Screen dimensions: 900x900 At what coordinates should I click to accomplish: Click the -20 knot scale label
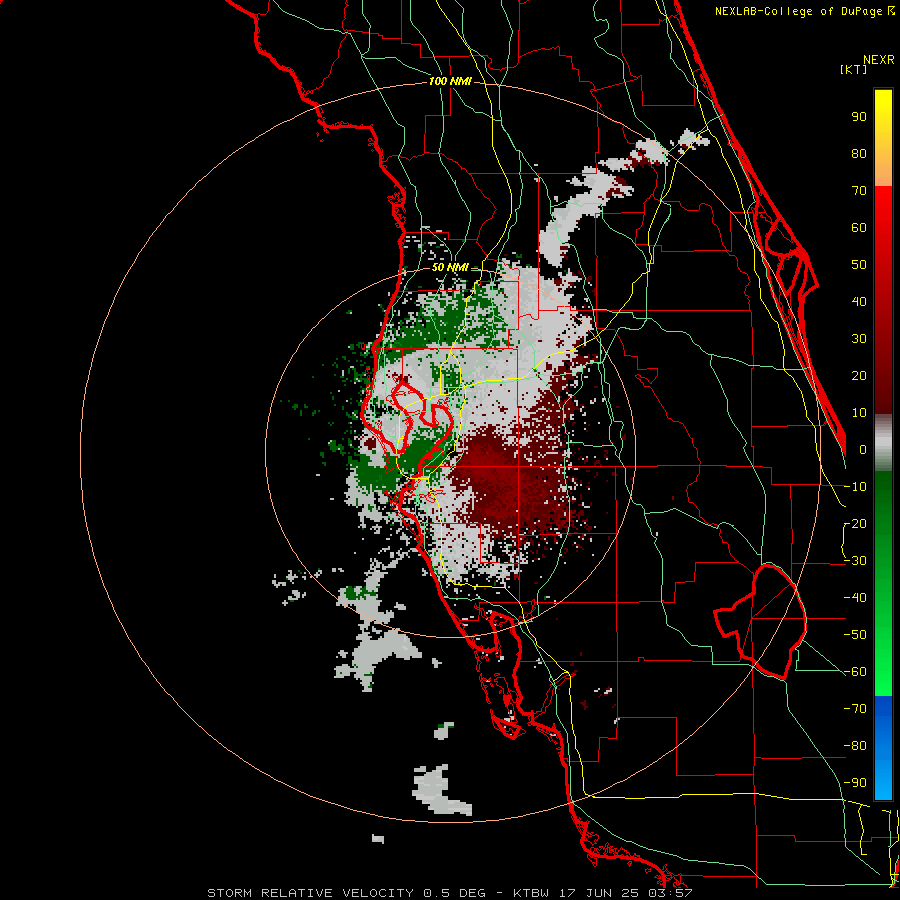[x=855, y=524]
